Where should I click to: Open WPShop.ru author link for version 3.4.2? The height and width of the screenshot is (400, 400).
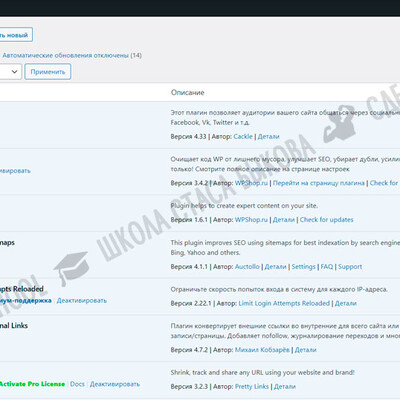[x=251, y=183]
